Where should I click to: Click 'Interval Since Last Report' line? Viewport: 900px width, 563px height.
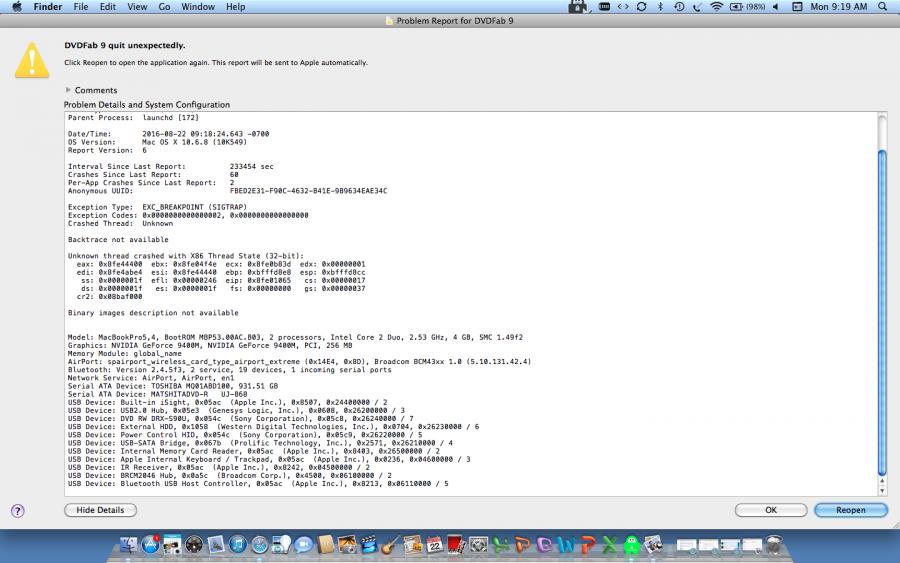tap(170, 166)
